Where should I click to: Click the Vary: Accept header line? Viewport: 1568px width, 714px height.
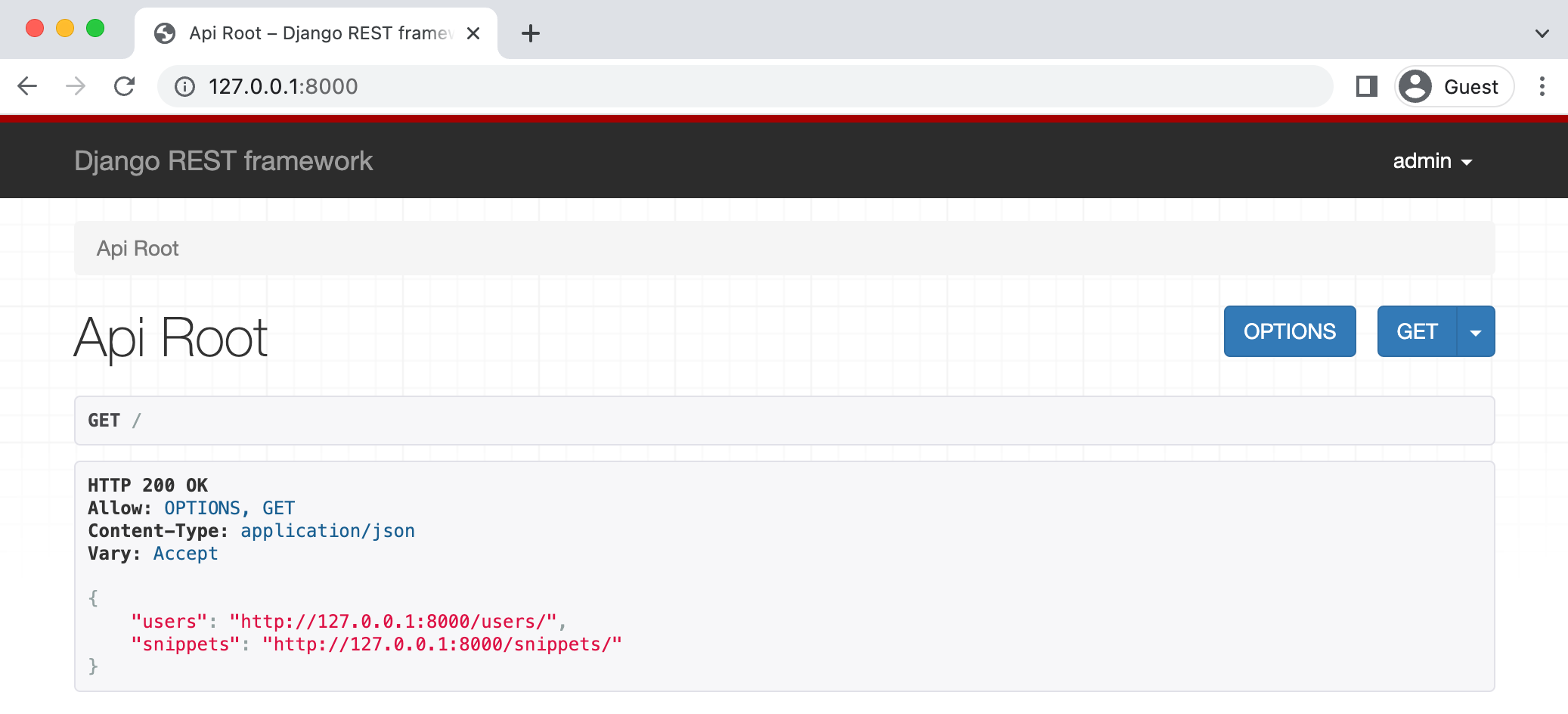coord(153,554)
